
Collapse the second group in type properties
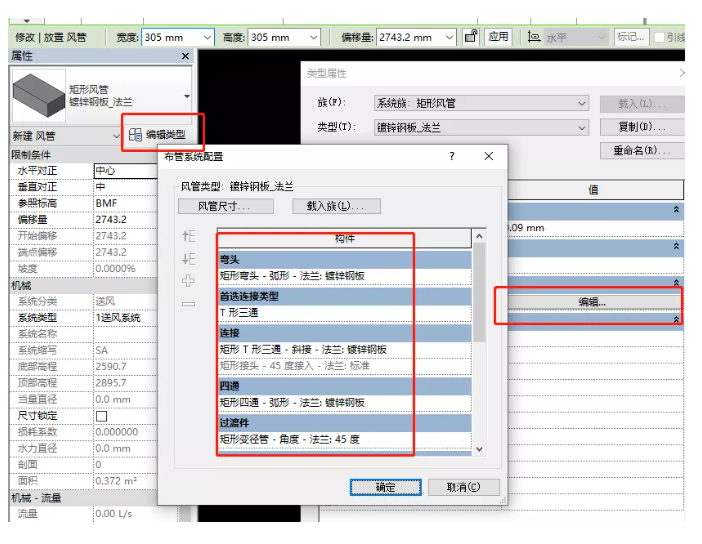676,246
